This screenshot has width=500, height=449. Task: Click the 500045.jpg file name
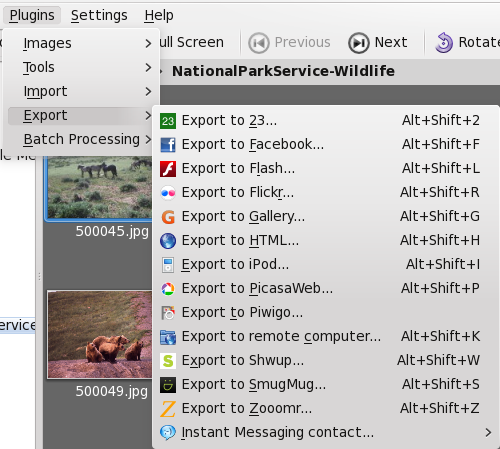112,231
